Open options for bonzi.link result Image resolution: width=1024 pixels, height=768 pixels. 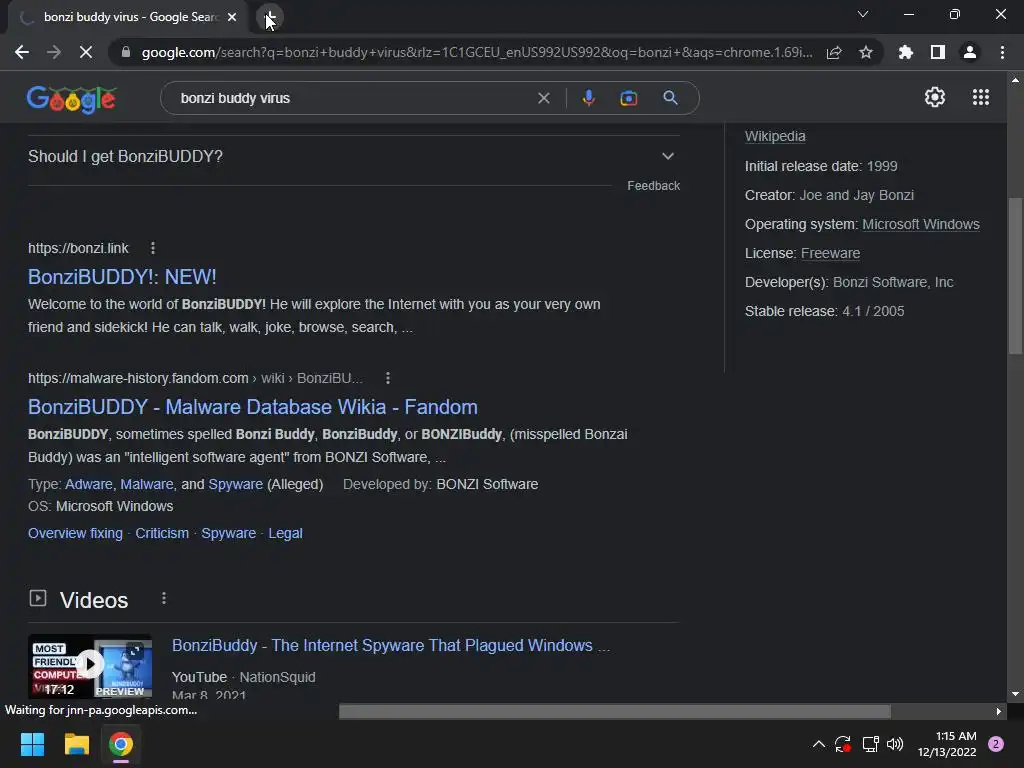pos(153,248)
